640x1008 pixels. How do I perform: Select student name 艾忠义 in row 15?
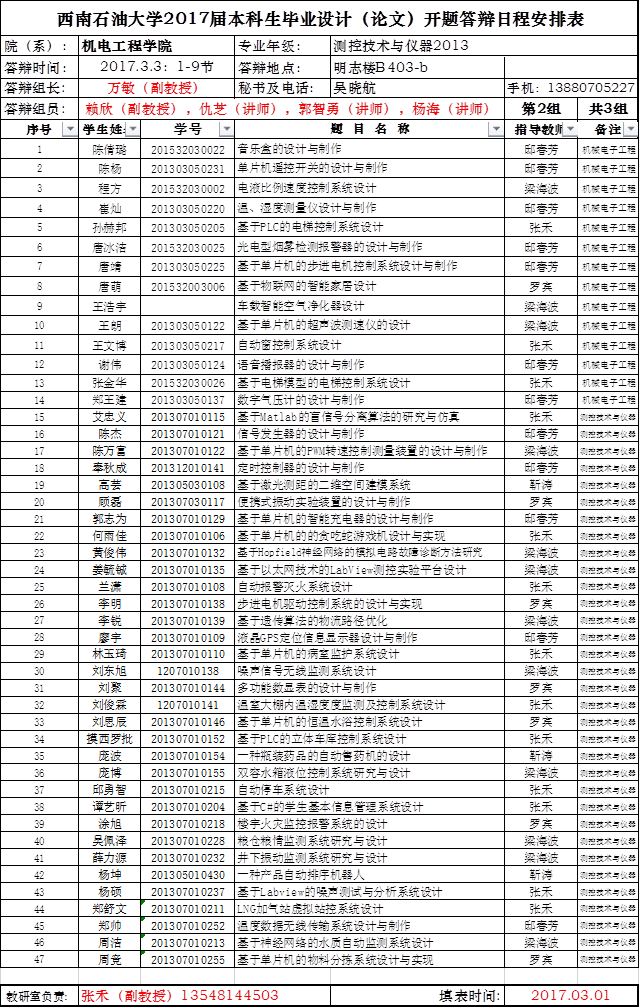coord(110,417)
